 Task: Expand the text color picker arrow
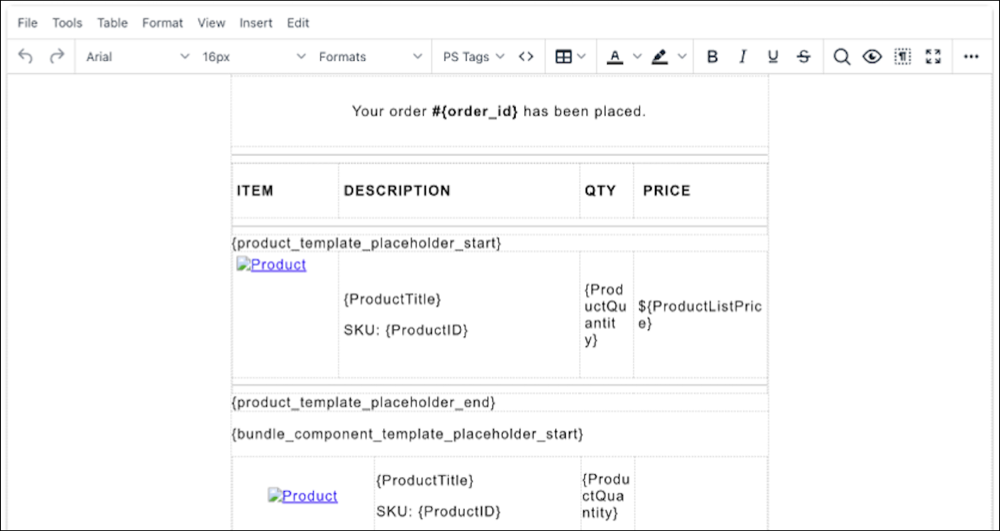[x=636, y=57]
